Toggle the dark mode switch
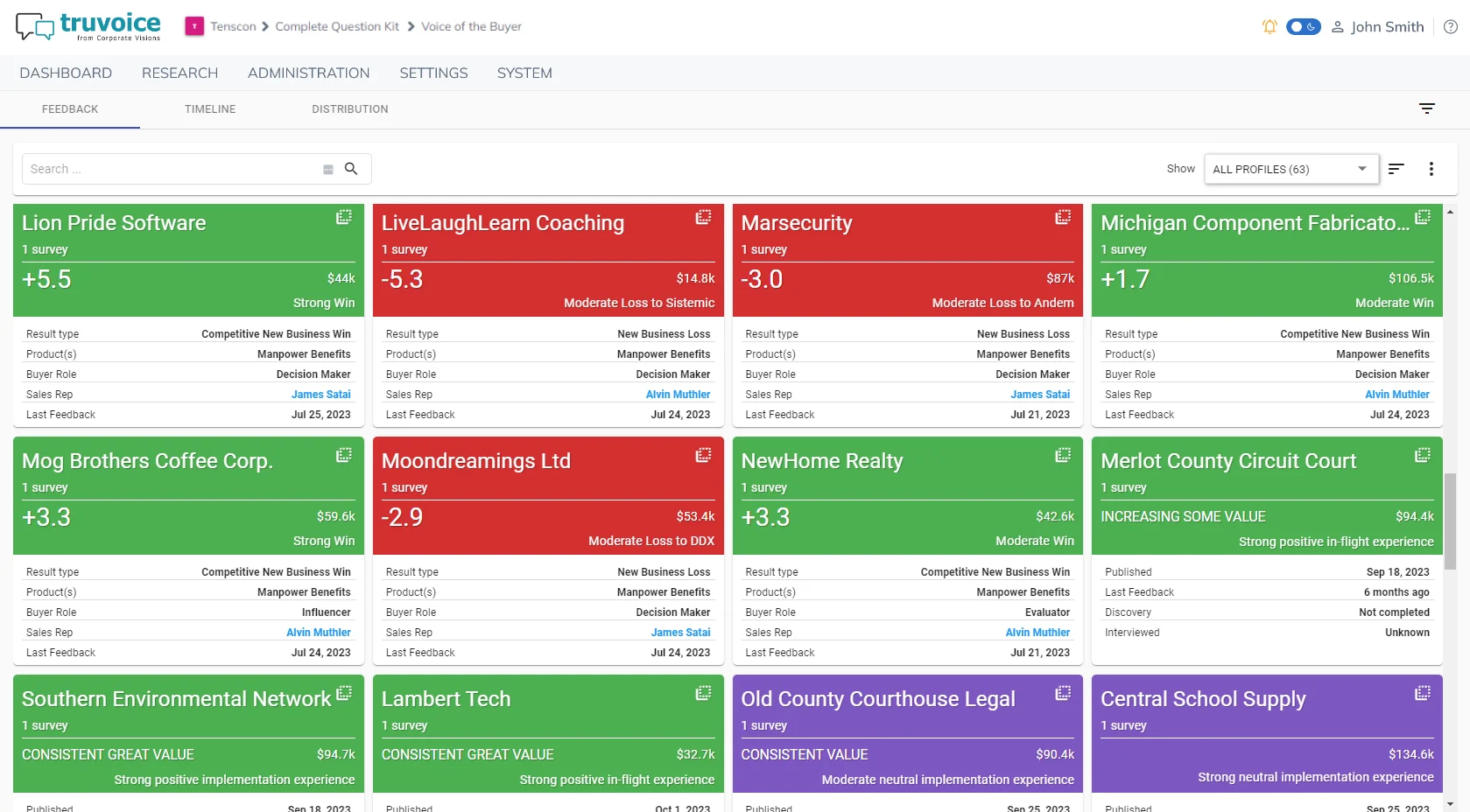This screenshot has width=1470, height=812. click(1303, 27)
